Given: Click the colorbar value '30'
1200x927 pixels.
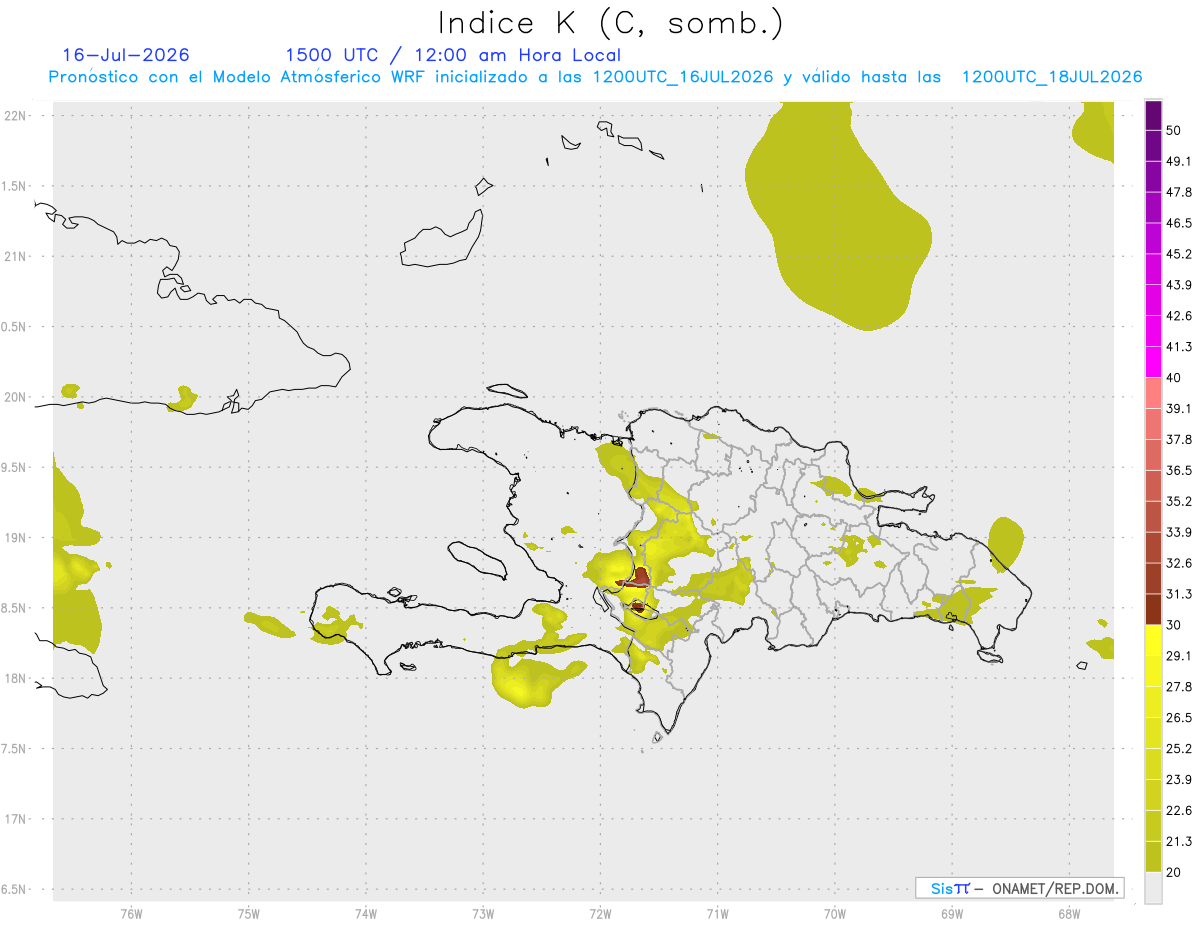Looking at the screenshot, I should pyautogui.click(x=1174, y=625).
